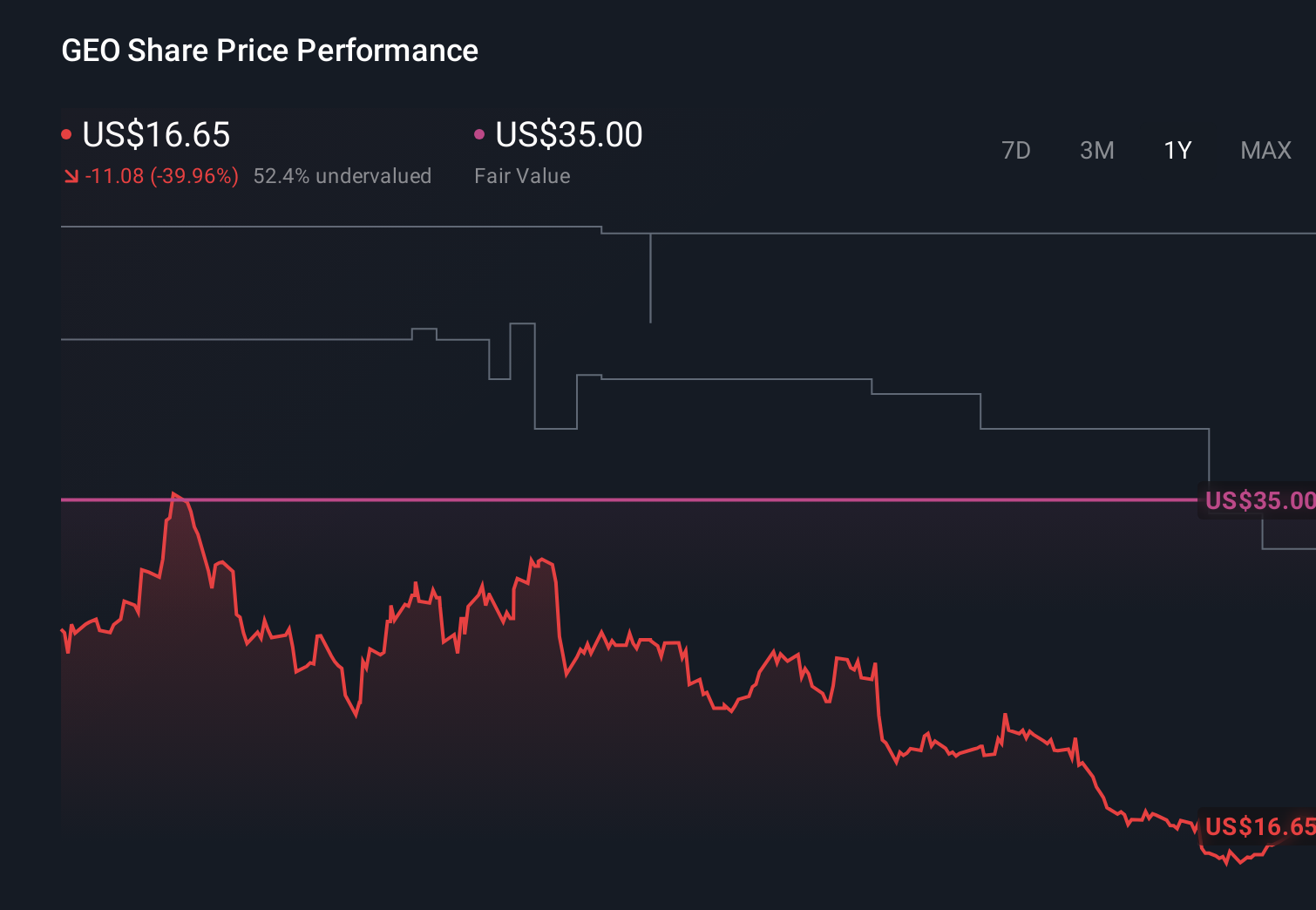1316x910 pixels.
Task: Open the MAX timeframe view
Action: pyautogui.click(x=1265, y=150)
